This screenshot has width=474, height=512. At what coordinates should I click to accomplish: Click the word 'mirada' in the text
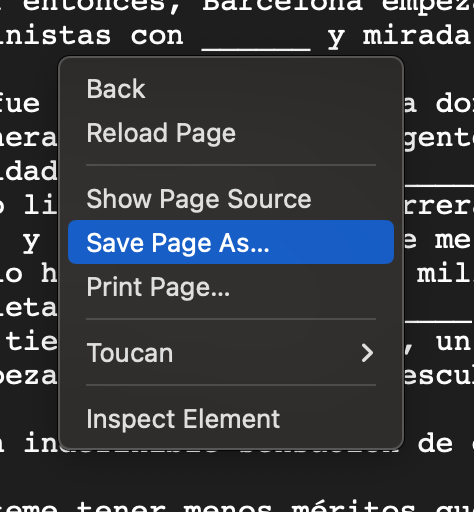click(x=417, y=36)
